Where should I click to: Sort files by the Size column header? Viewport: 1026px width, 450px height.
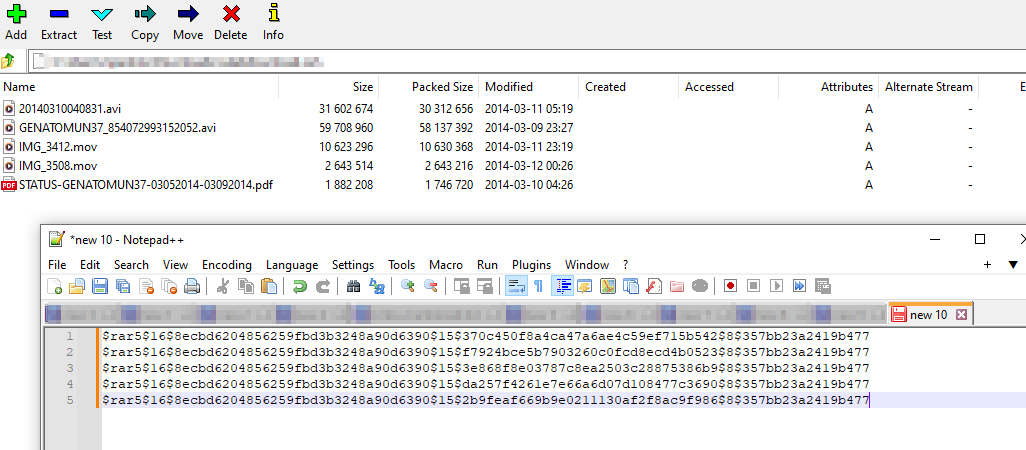[328, 87]
